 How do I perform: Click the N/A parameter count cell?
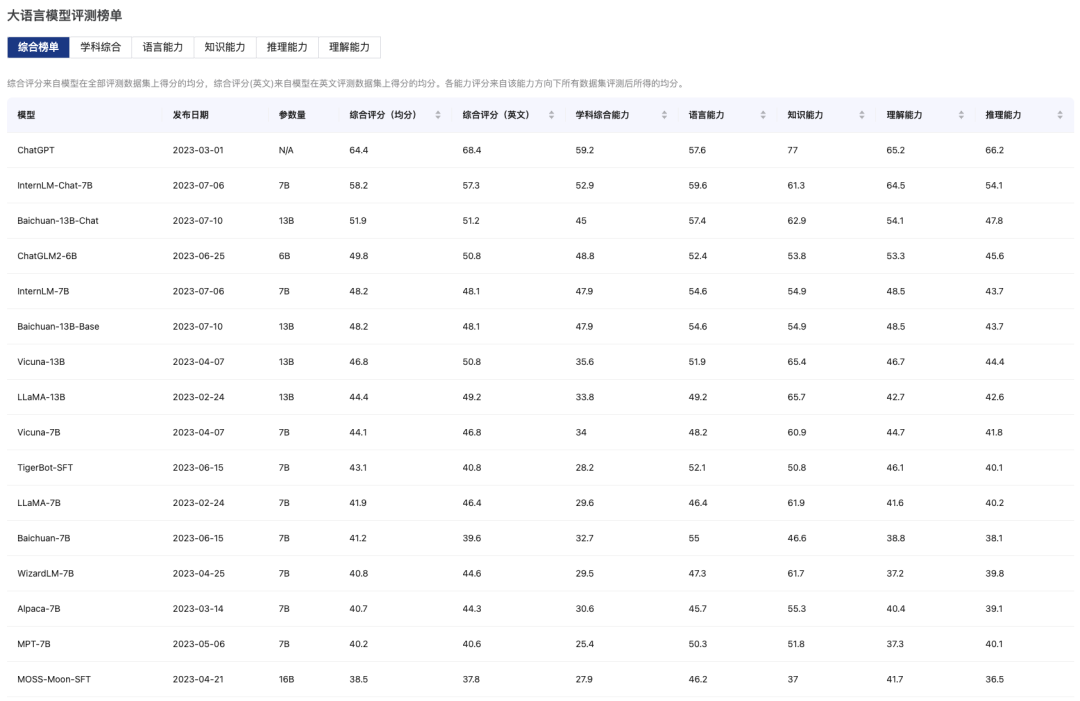click(x=286, y=150)
